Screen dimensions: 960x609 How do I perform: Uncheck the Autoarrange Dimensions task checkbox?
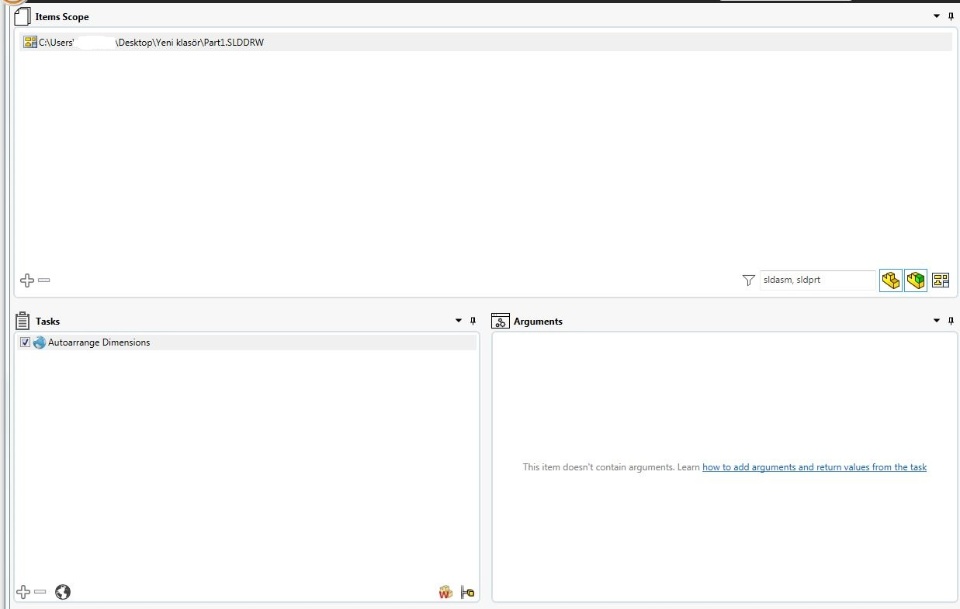point(25,342)
